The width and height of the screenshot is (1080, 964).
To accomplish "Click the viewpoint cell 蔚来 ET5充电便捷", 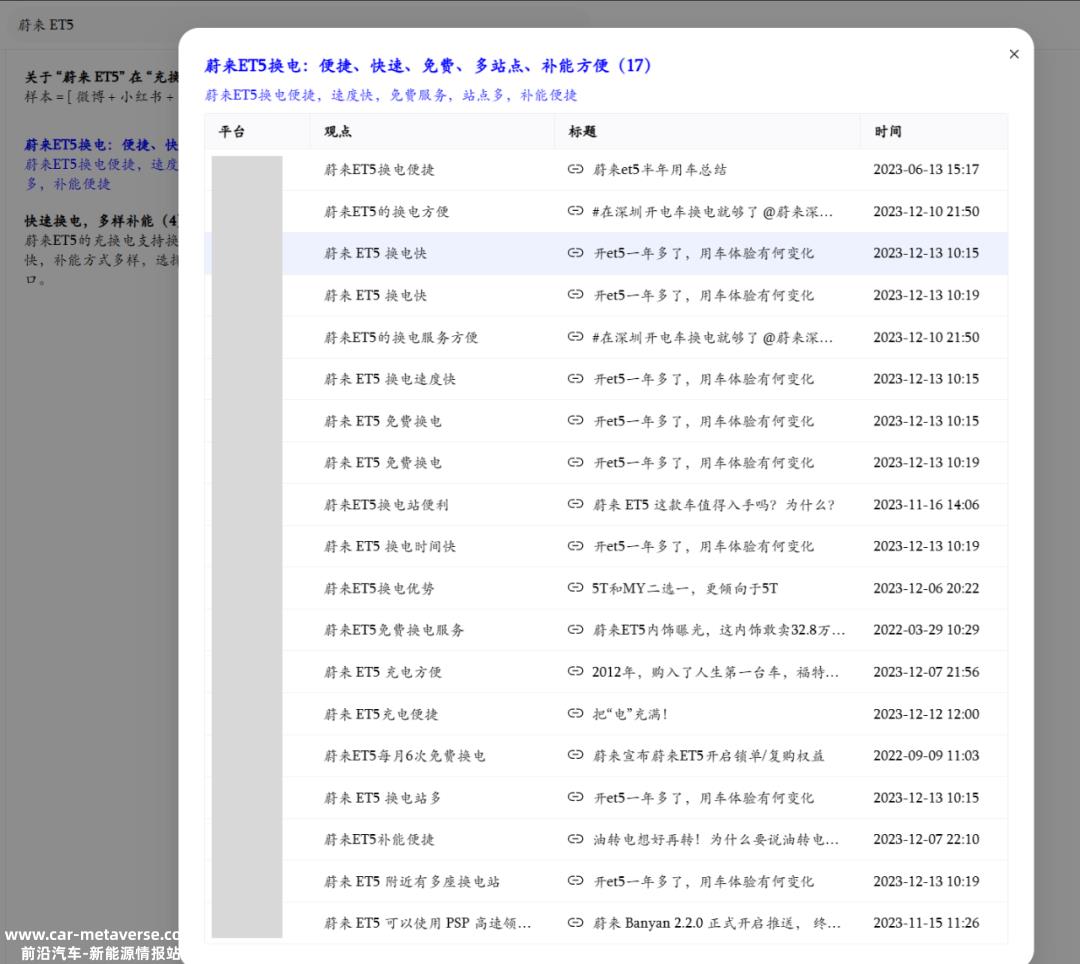I will coord(381,714).
